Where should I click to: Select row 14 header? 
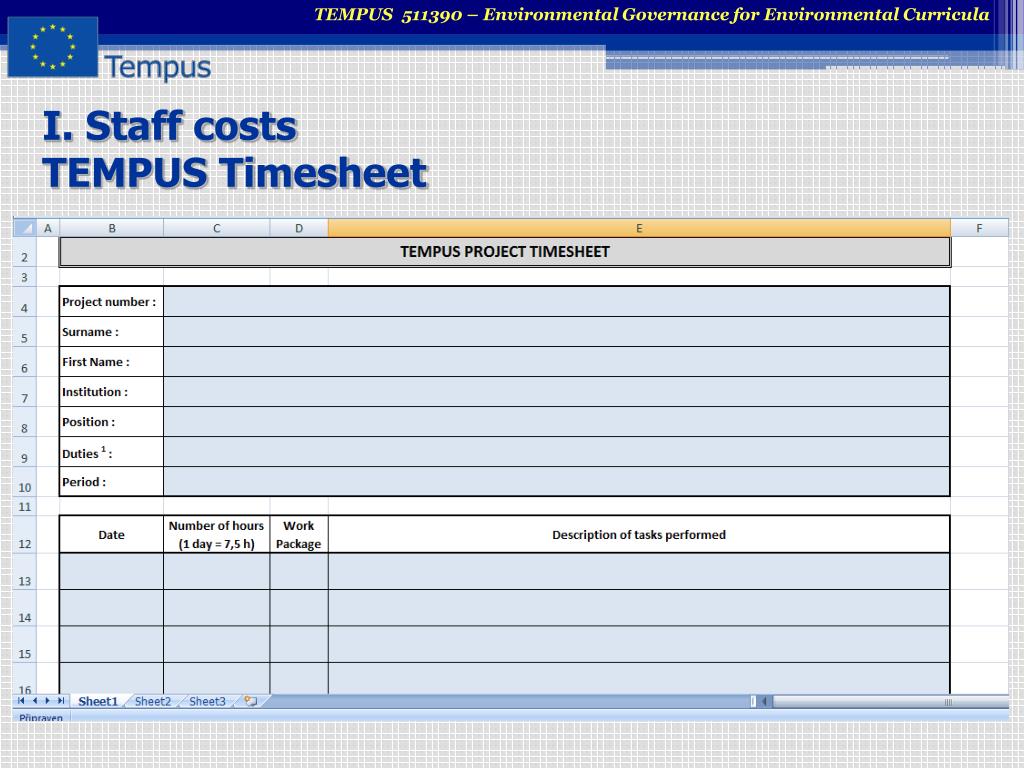pos(25,608)
